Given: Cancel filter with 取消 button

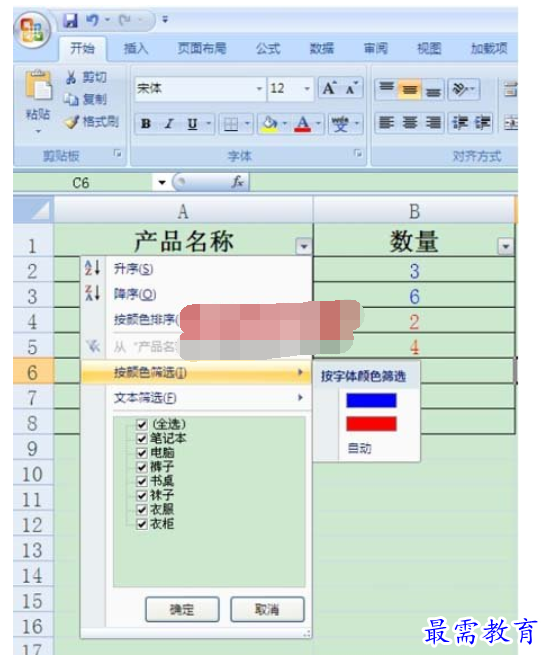Looking at the screenshot, I should (267, 609).
